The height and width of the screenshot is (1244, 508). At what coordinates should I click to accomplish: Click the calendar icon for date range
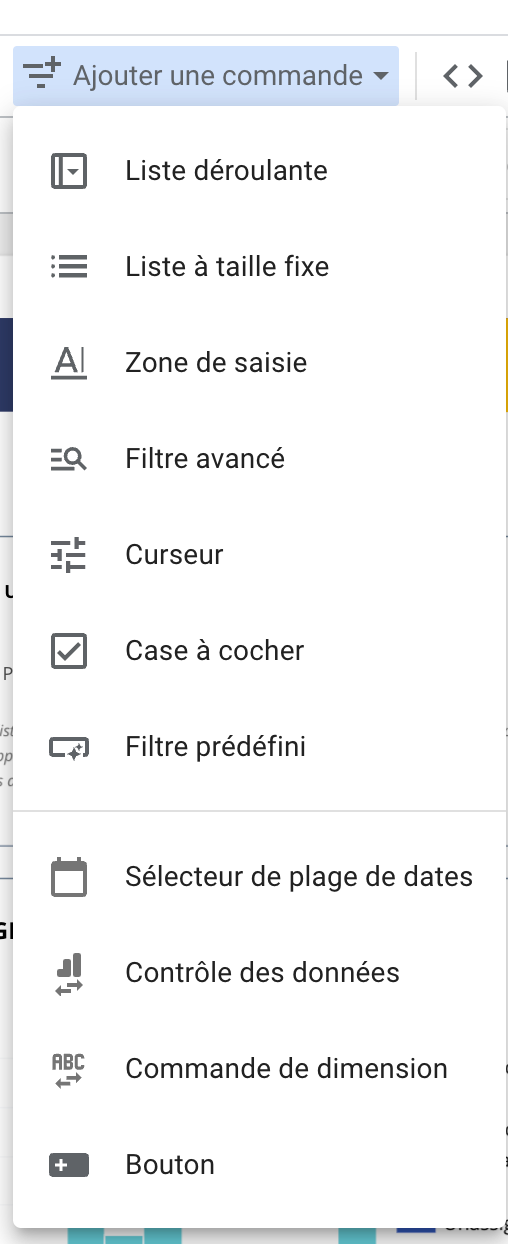point(69,877)
